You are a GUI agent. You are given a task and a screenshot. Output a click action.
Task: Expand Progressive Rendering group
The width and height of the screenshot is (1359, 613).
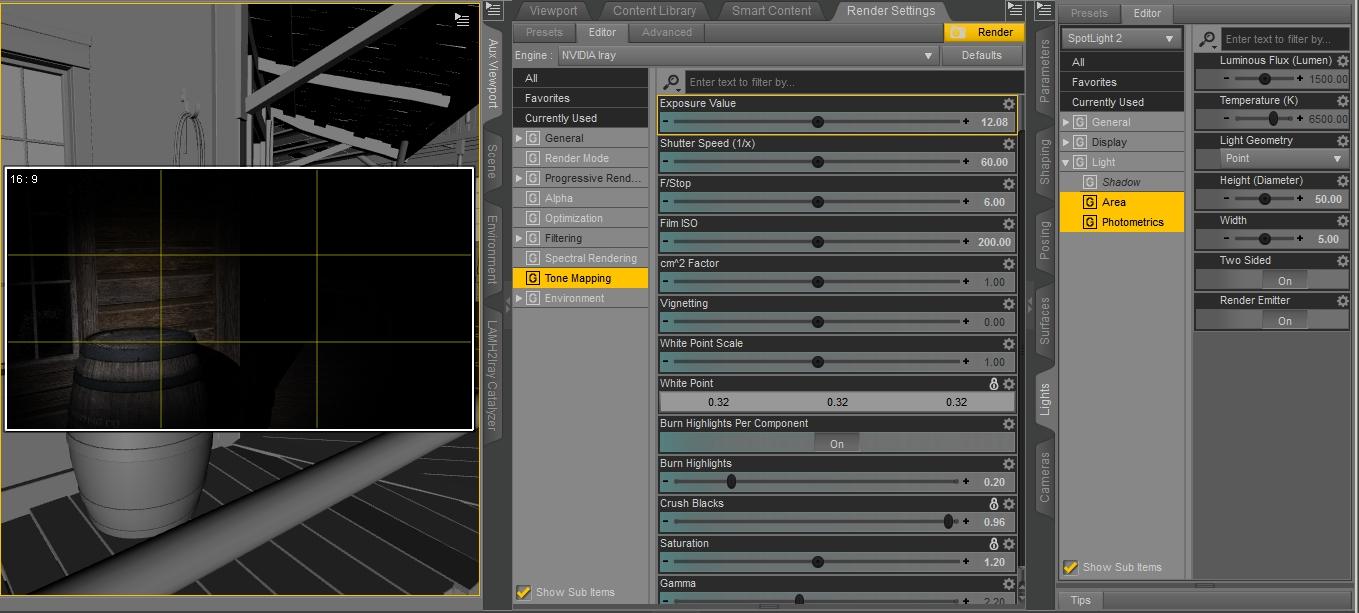click(x=519, y=178)
